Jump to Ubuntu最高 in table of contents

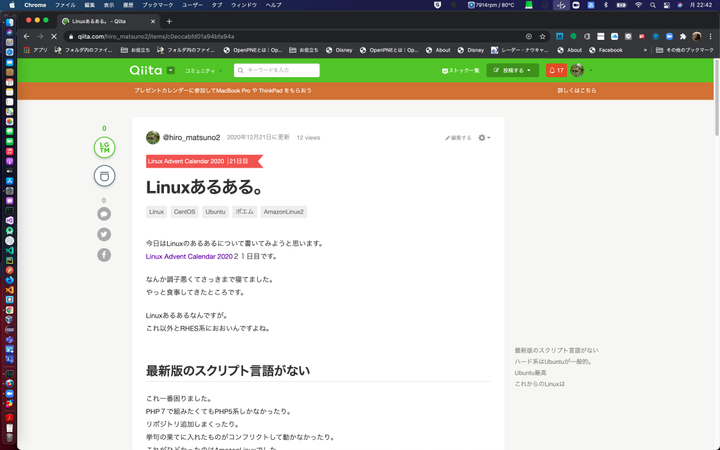[x=530, y=373]
